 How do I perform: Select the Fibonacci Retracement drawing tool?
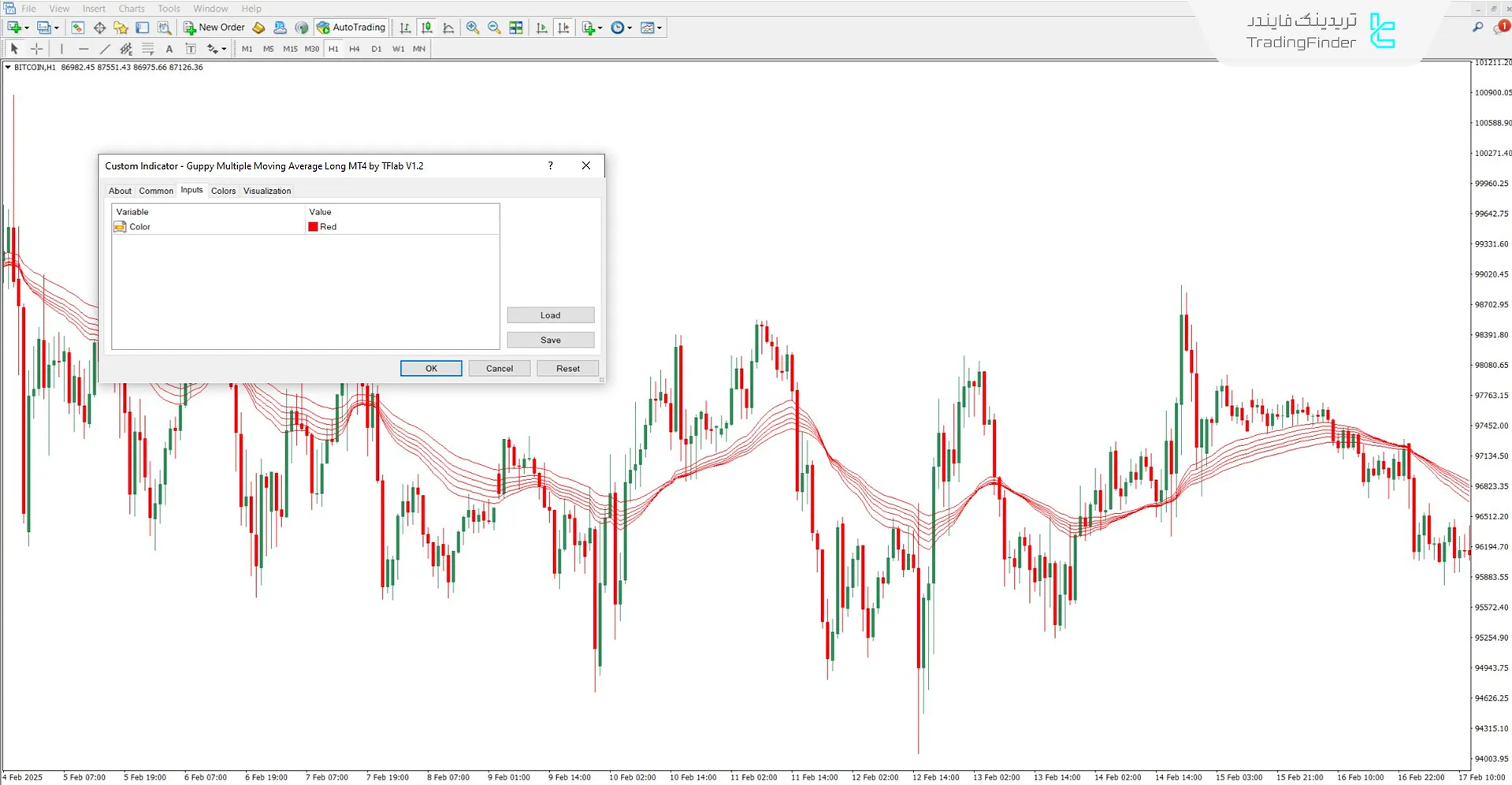pos(147,49)
